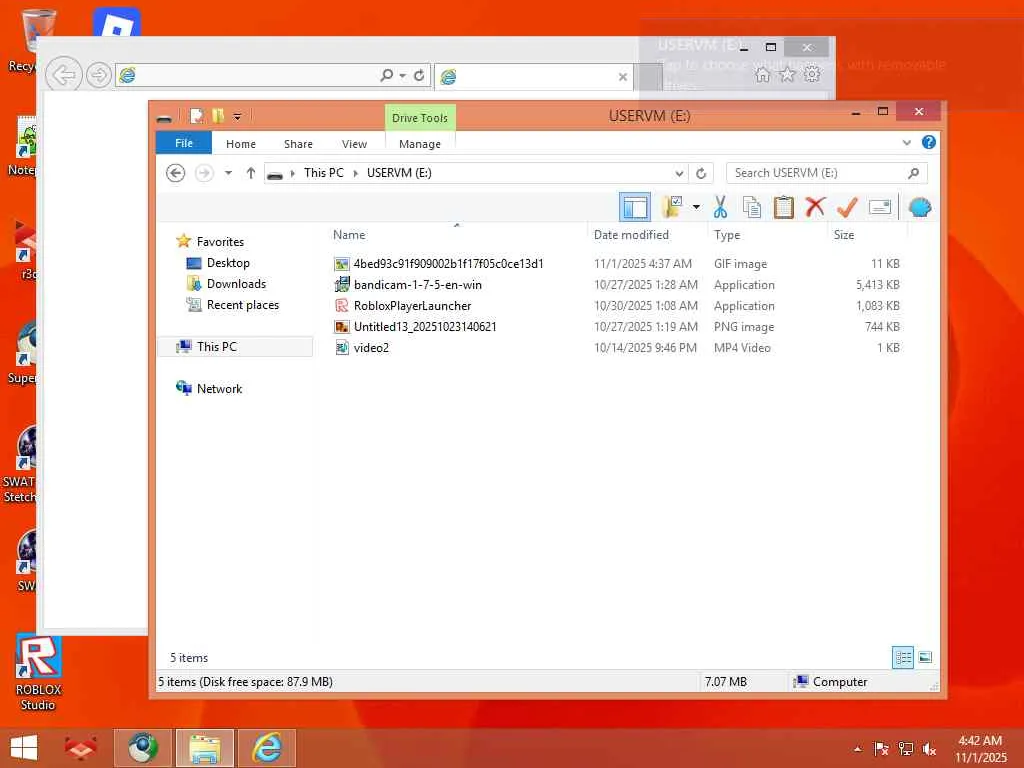Screen dimensions: 1024x768
Task: Toggle the navigation pane layout button
Action: click(634, 208)
